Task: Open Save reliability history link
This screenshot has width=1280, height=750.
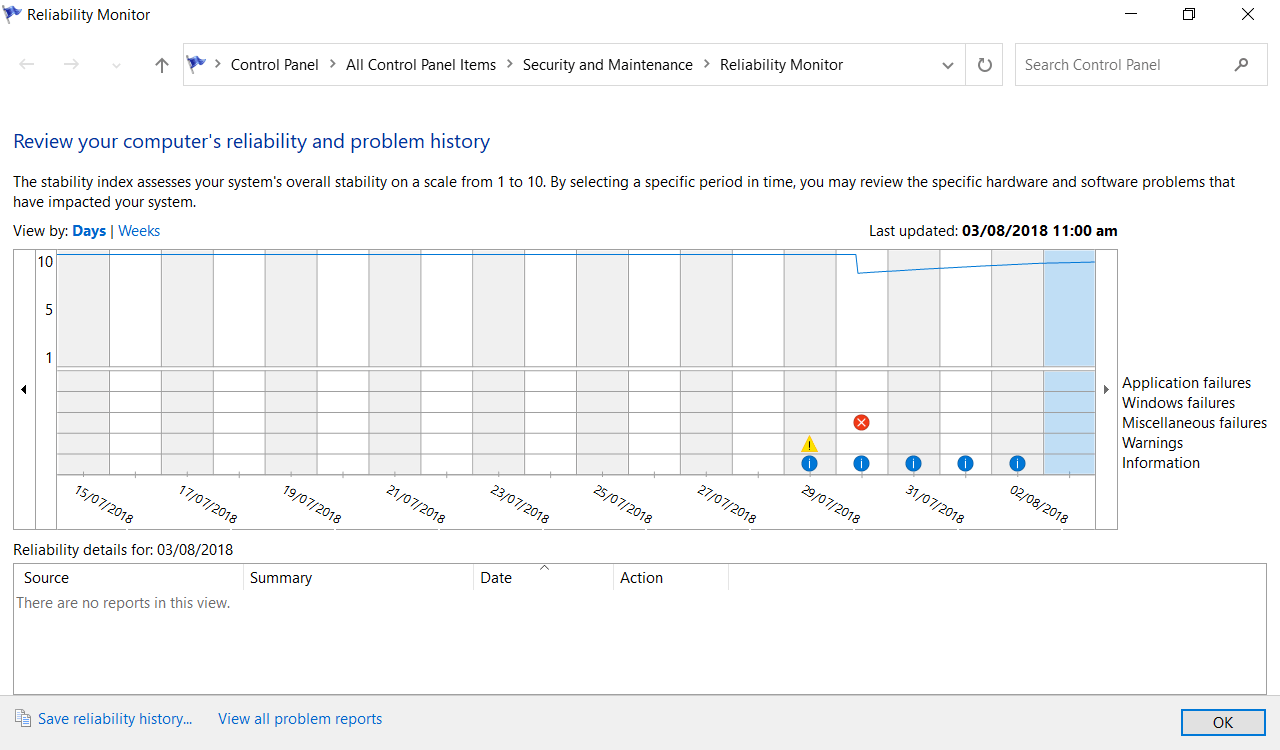Action: point(115,719)
